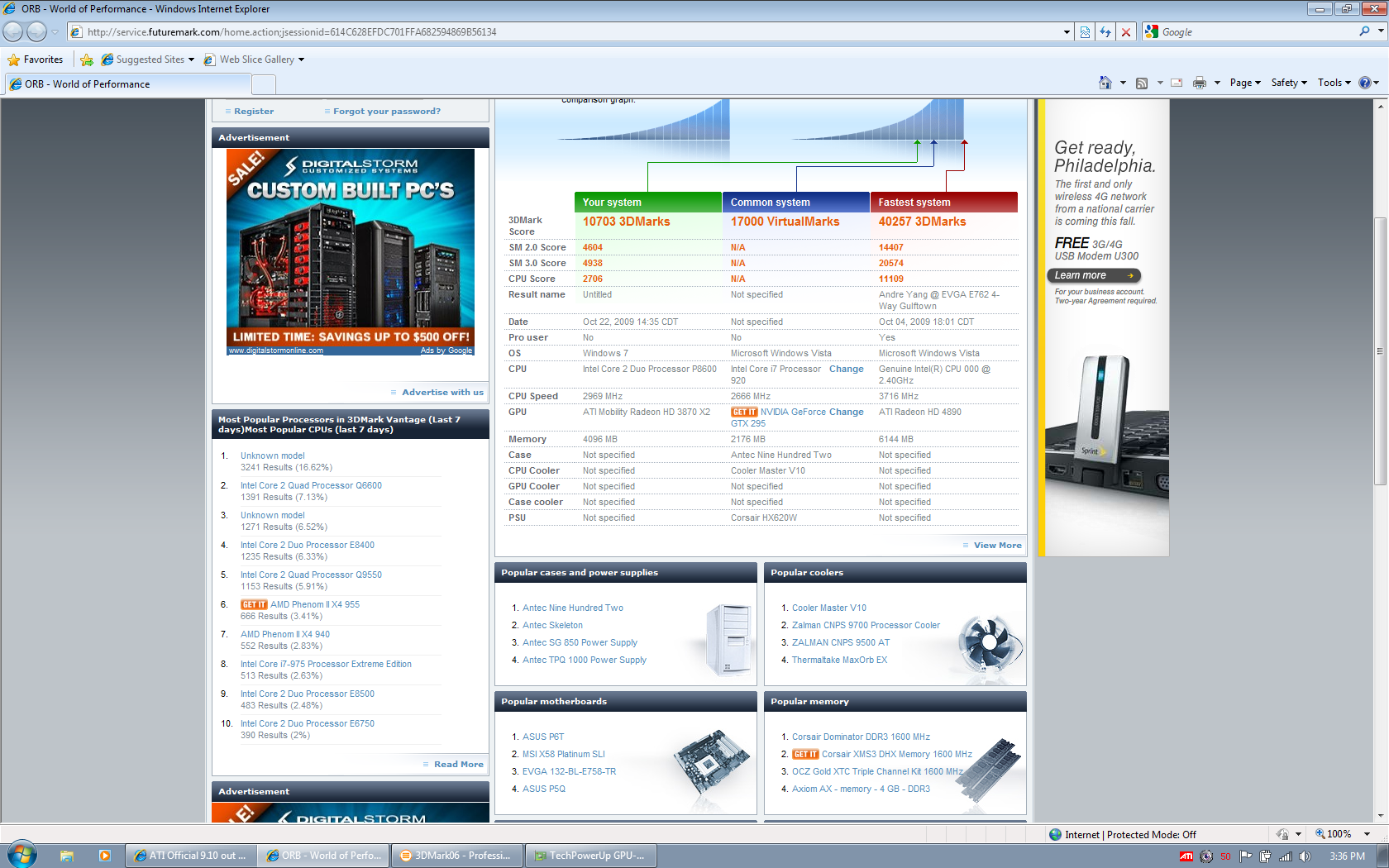Open Intel Core 2 Quad Processor Q6600 link
The height and width of the screenshot is (868, 1389).
(x=311, y=486)
